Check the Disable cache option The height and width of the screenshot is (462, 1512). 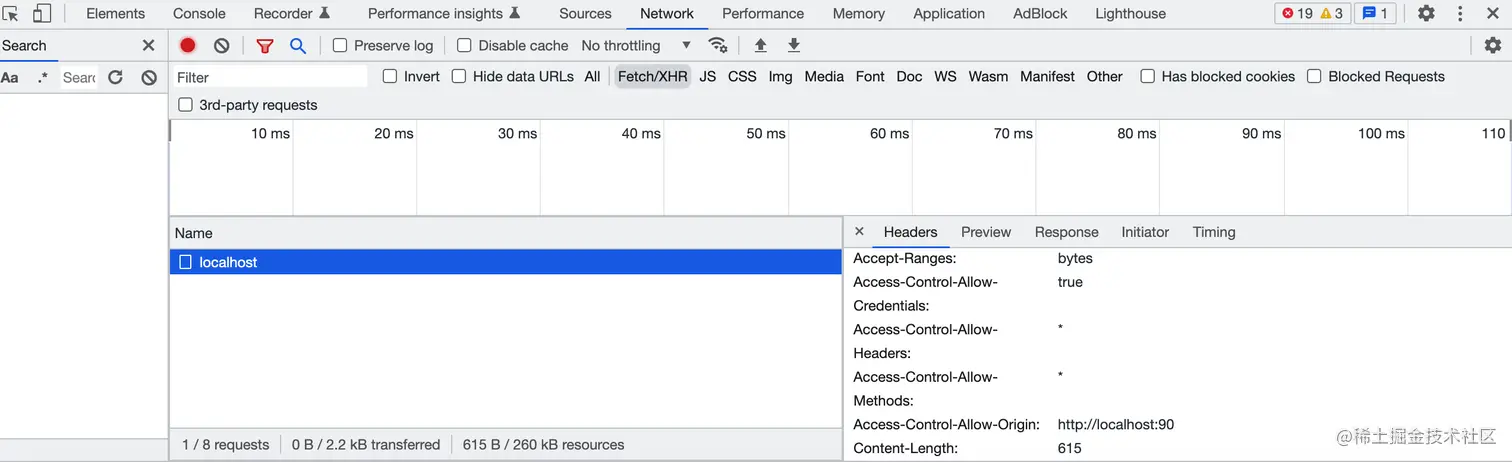[464, 45]
